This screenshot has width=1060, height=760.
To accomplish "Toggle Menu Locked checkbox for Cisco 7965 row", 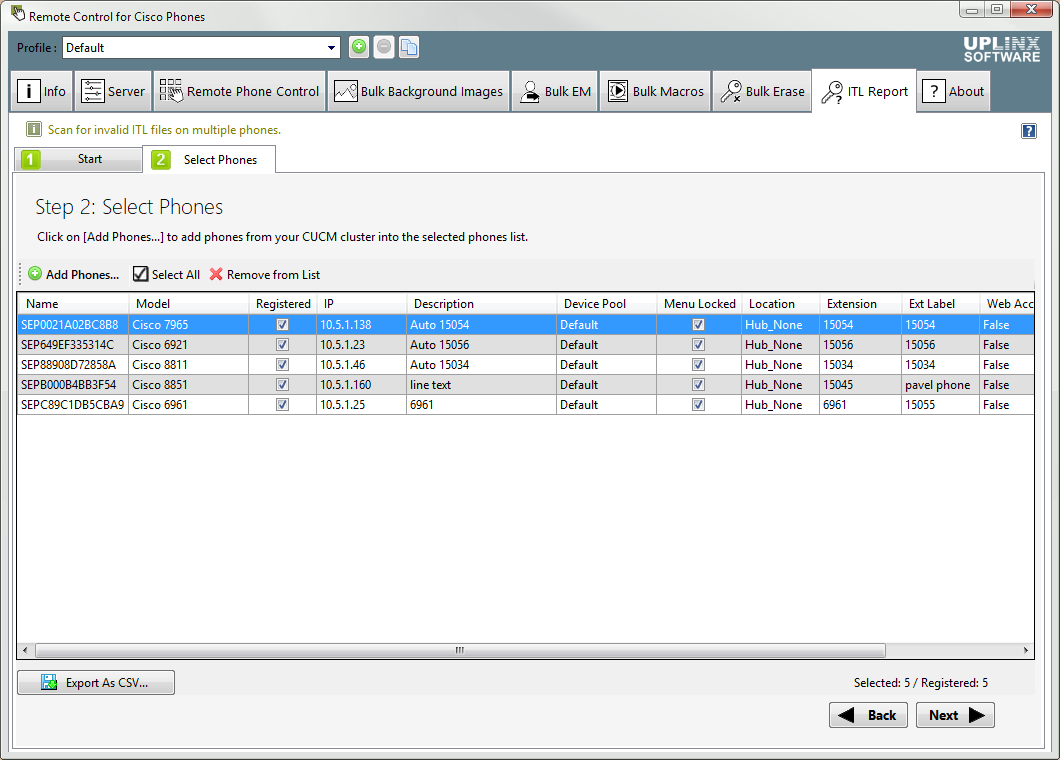I will coord(698,325).
